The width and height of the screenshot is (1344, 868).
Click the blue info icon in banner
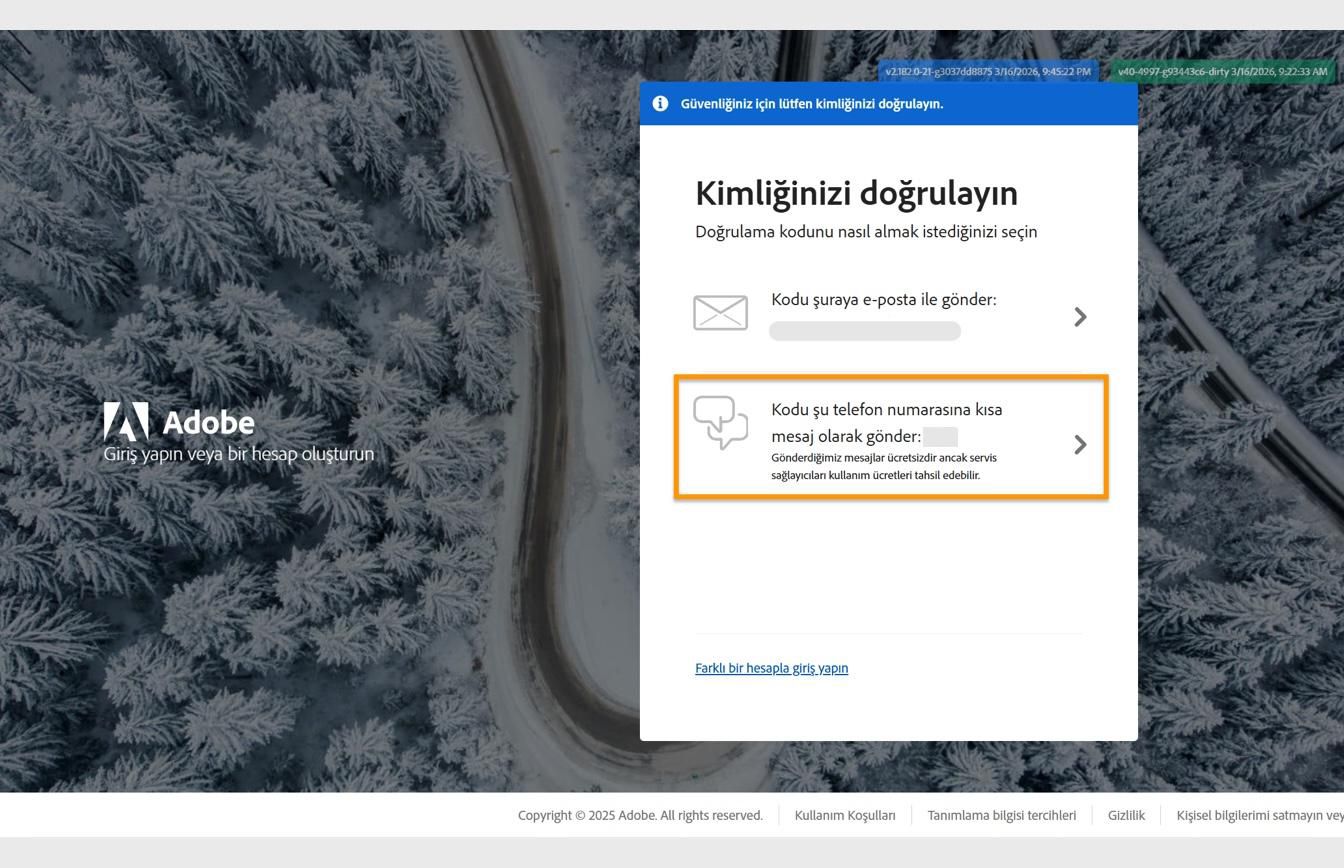tap(661, 103)
